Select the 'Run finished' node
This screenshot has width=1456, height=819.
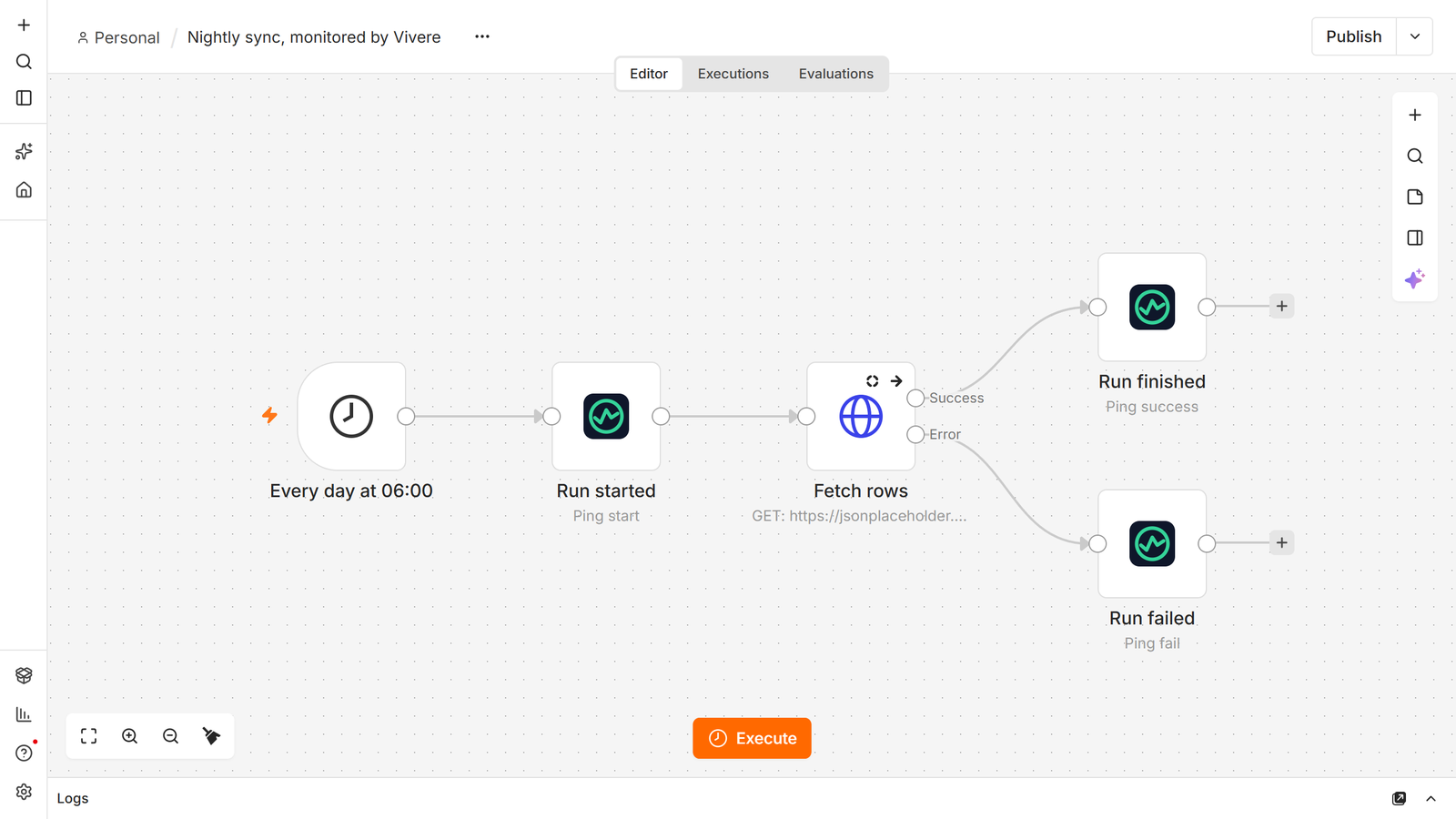coord(1152,307)
